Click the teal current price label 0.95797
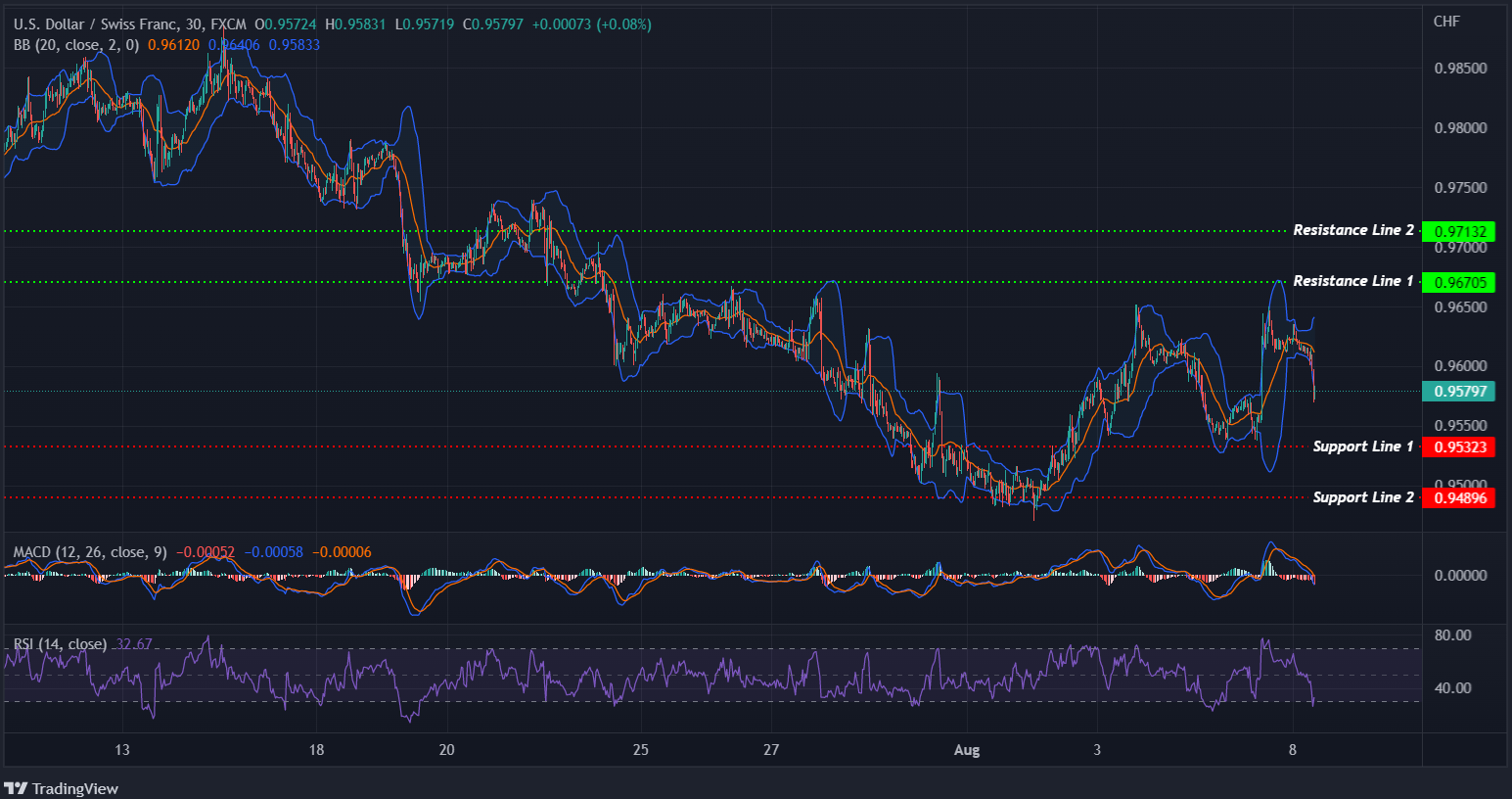The width and height of the screenshot is (1512, 799). point(1458,392)
